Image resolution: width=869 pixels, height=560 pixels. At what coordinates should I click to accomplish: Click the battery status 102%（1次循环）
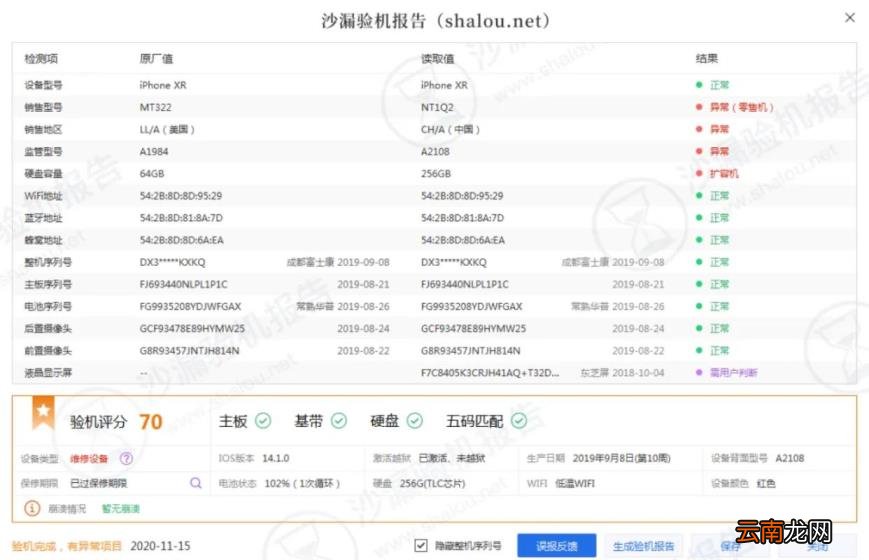302,483
